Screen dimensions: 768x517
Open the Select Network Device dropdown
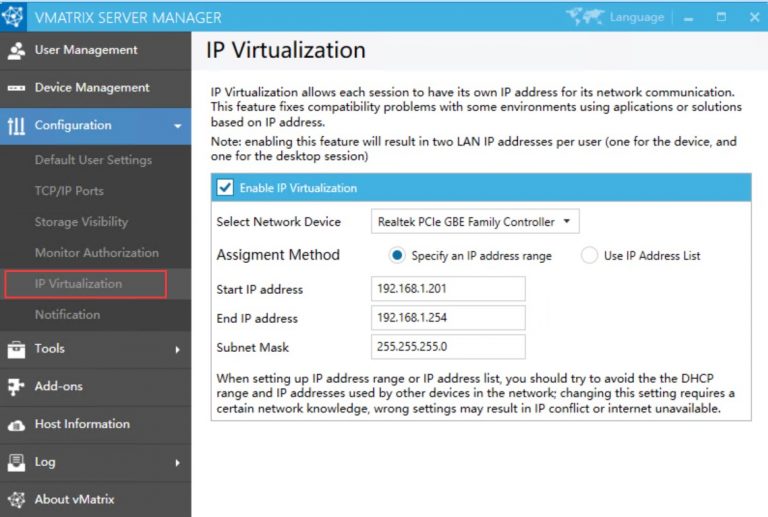tap(474, 222)
